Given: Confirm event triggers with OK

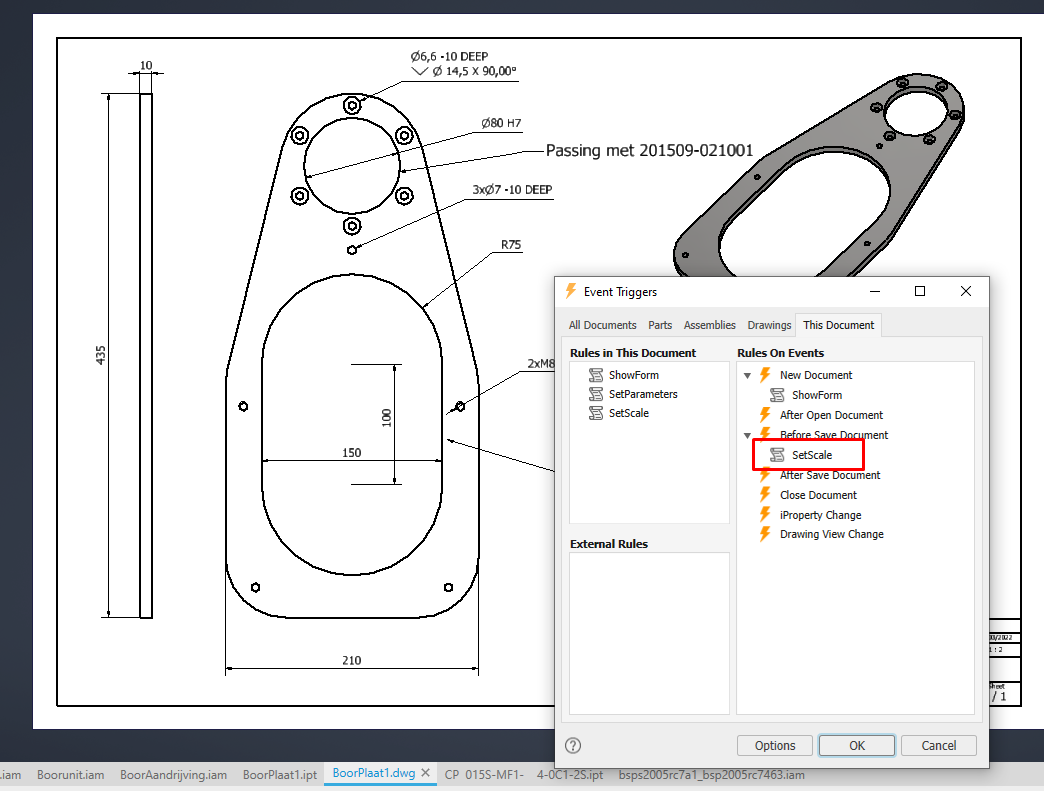Looking at the screenshot, I should pyautogui.click(x=856, y=745).
